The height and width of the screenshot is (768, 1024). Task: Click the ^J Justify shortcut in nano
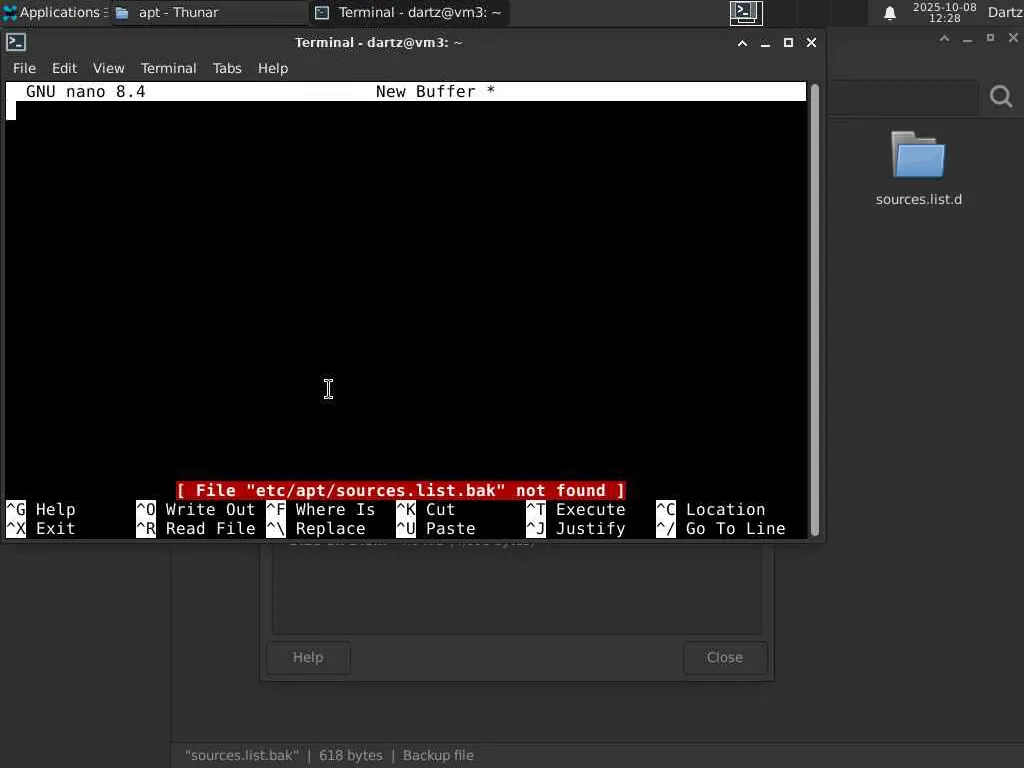tap(576, 528)
